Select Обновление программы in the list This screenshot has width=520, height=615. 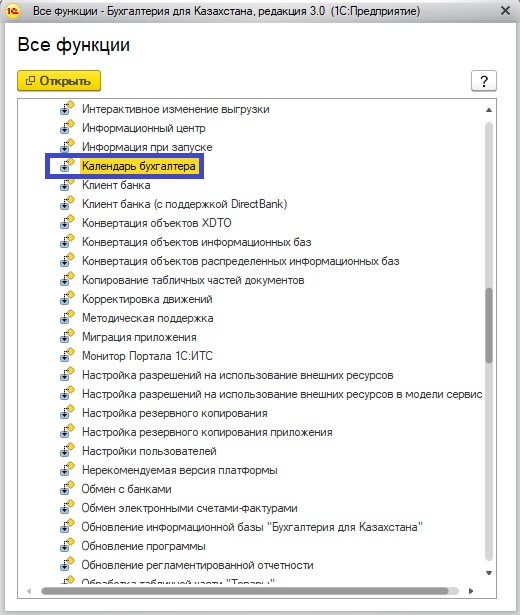point(144,546)
